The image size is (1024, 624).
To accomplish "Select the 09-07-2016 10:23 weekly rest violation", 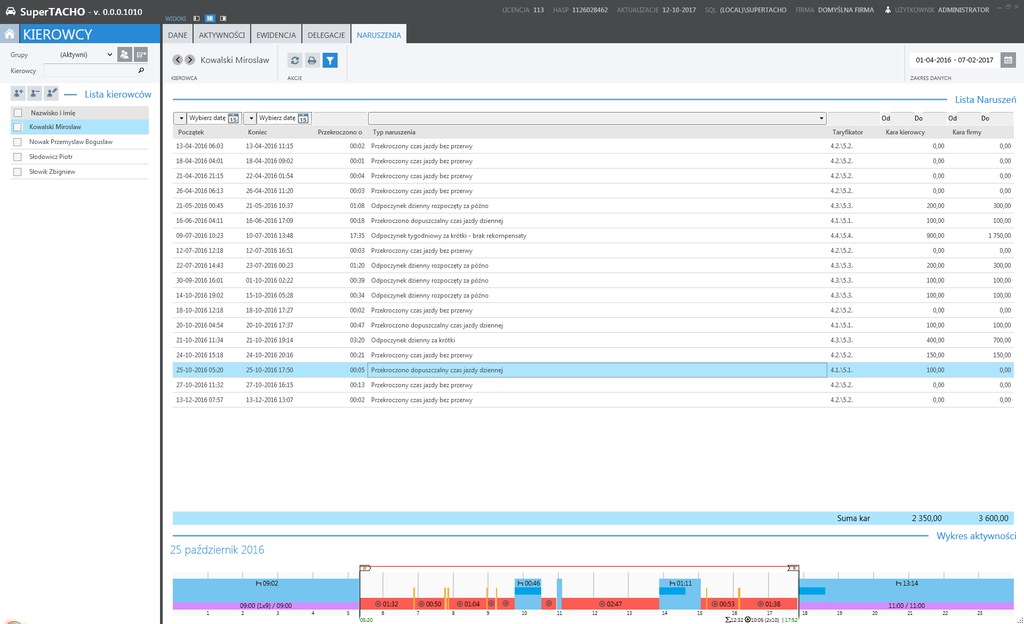I will (593, 236).
